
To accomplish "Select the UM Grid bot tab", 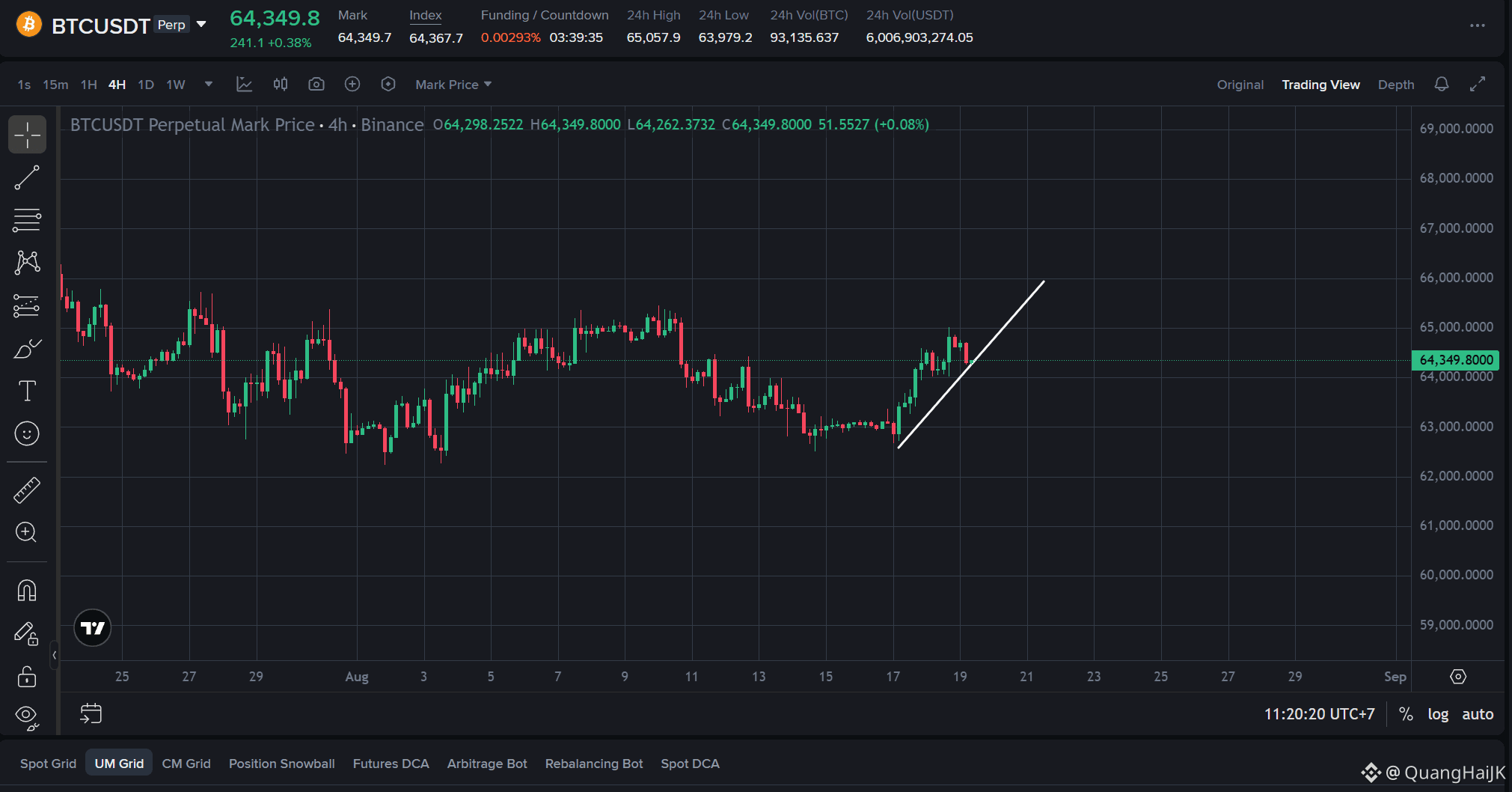I will click(x=119, y=764).
